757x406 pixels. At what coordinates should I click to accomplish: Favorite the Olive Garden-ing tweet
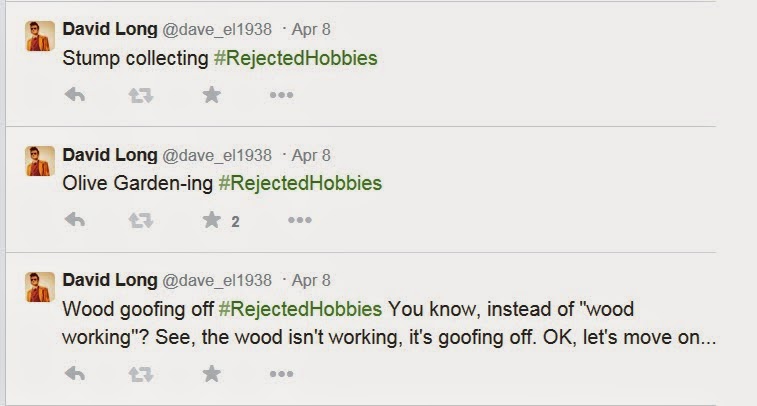[211, 221]
